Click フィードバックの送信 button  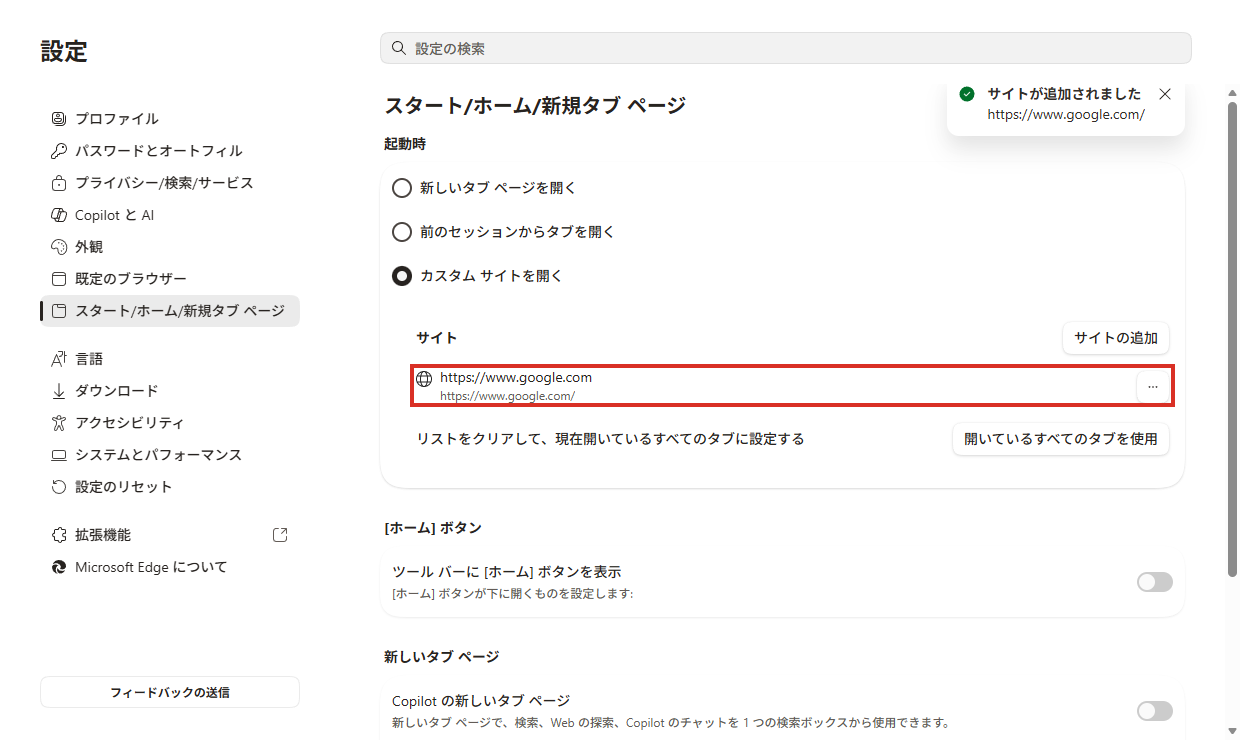[170, 692]
